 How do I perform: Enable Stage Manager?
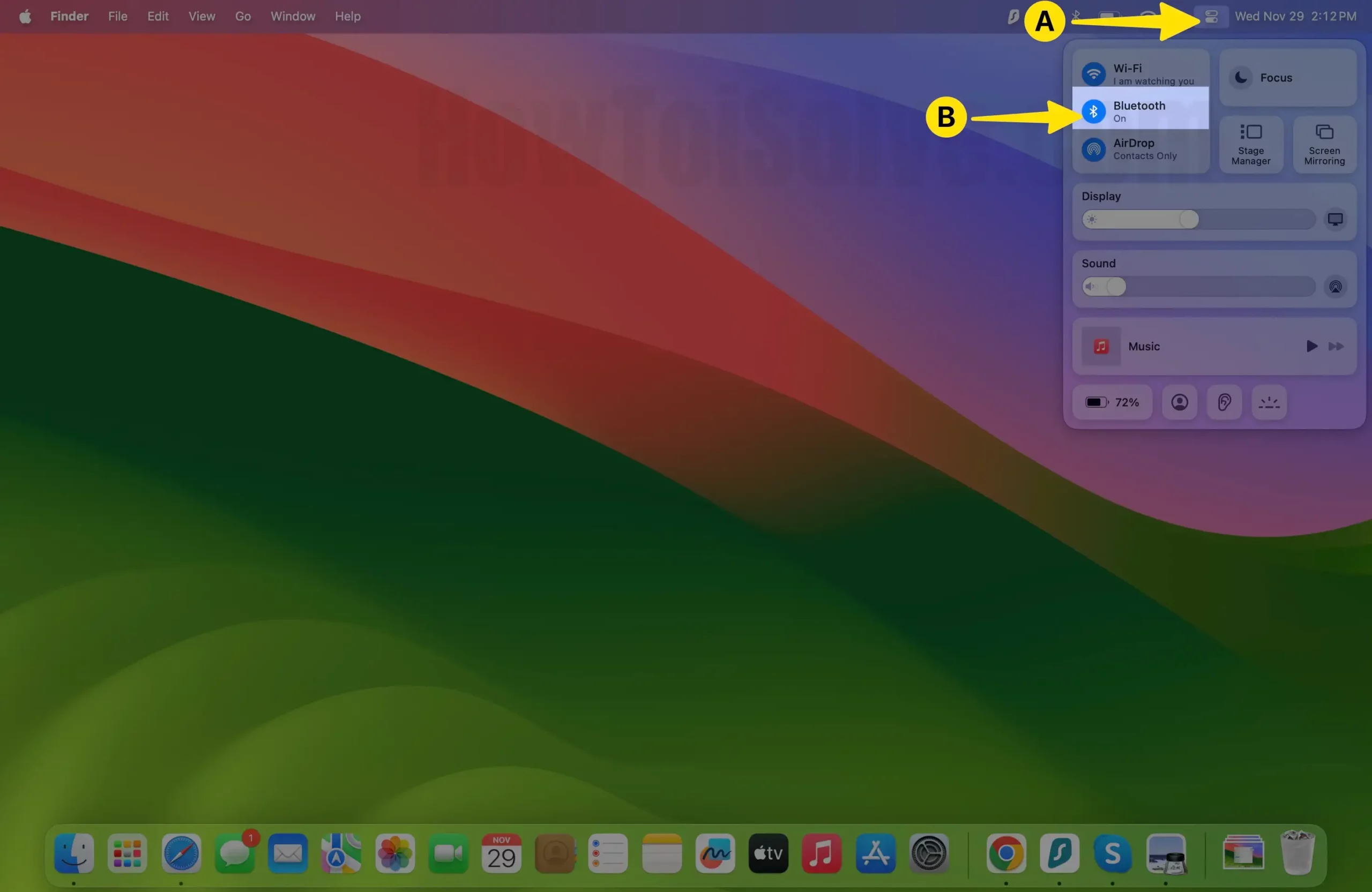click(1250, 144)
